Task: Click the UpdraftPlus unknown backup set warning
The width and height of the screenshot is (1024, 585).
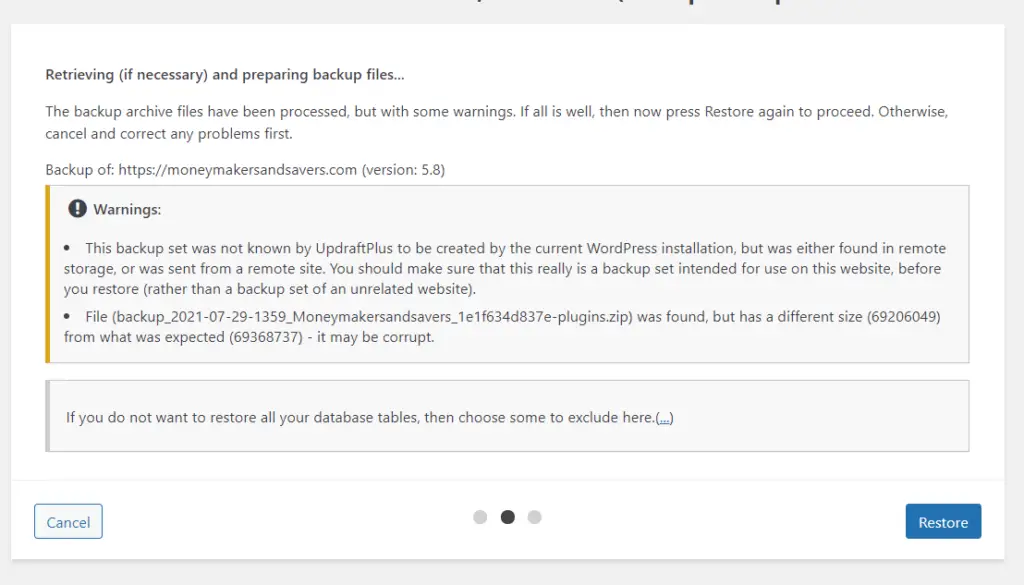Action: (505, 268)
